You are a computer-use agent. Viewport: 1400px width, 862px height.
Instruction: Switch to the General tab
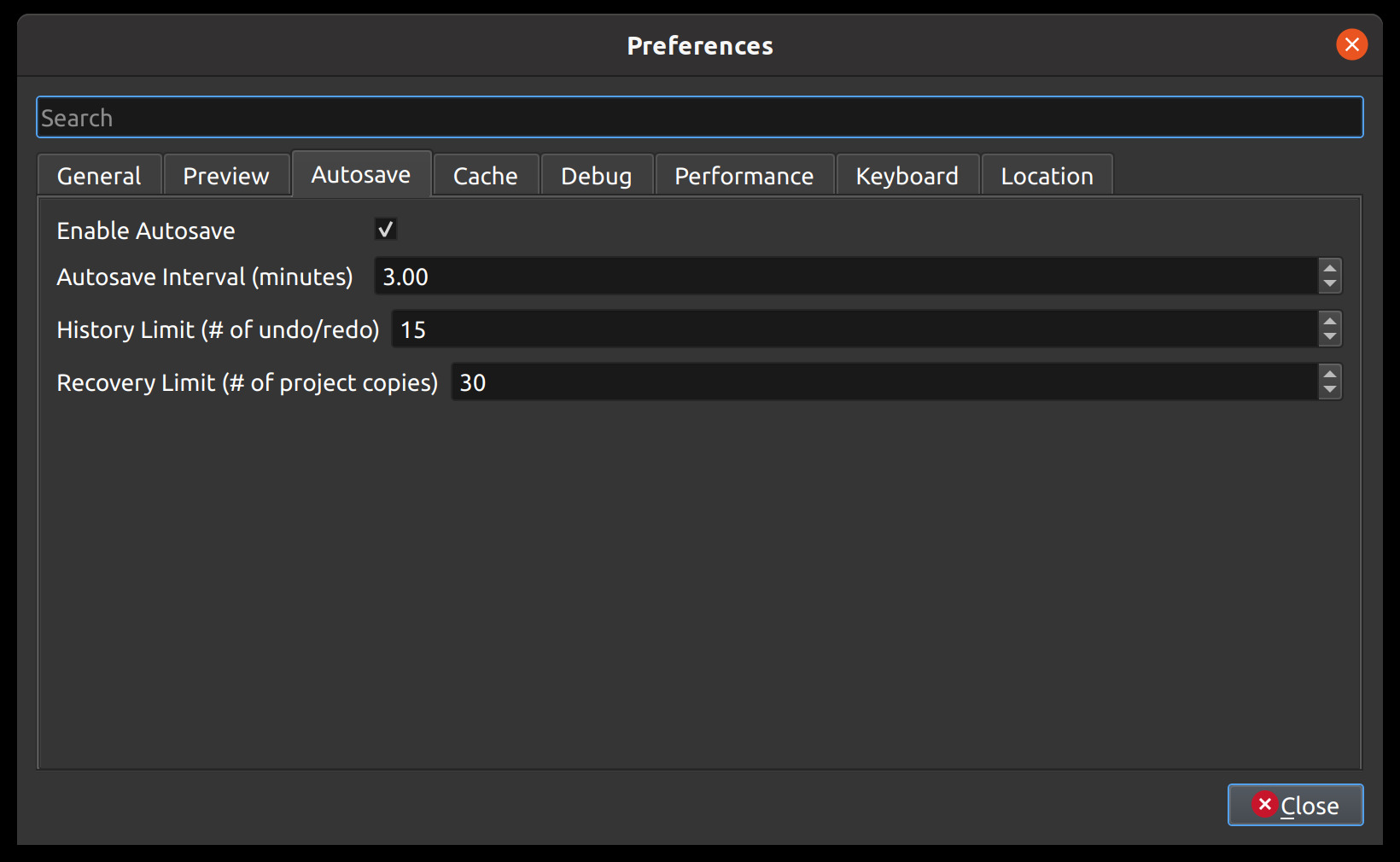98,175
